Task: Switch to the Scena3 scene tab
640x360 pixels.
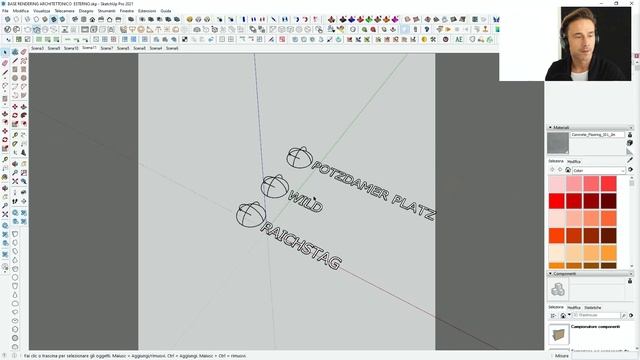Action: coord(37,48)
